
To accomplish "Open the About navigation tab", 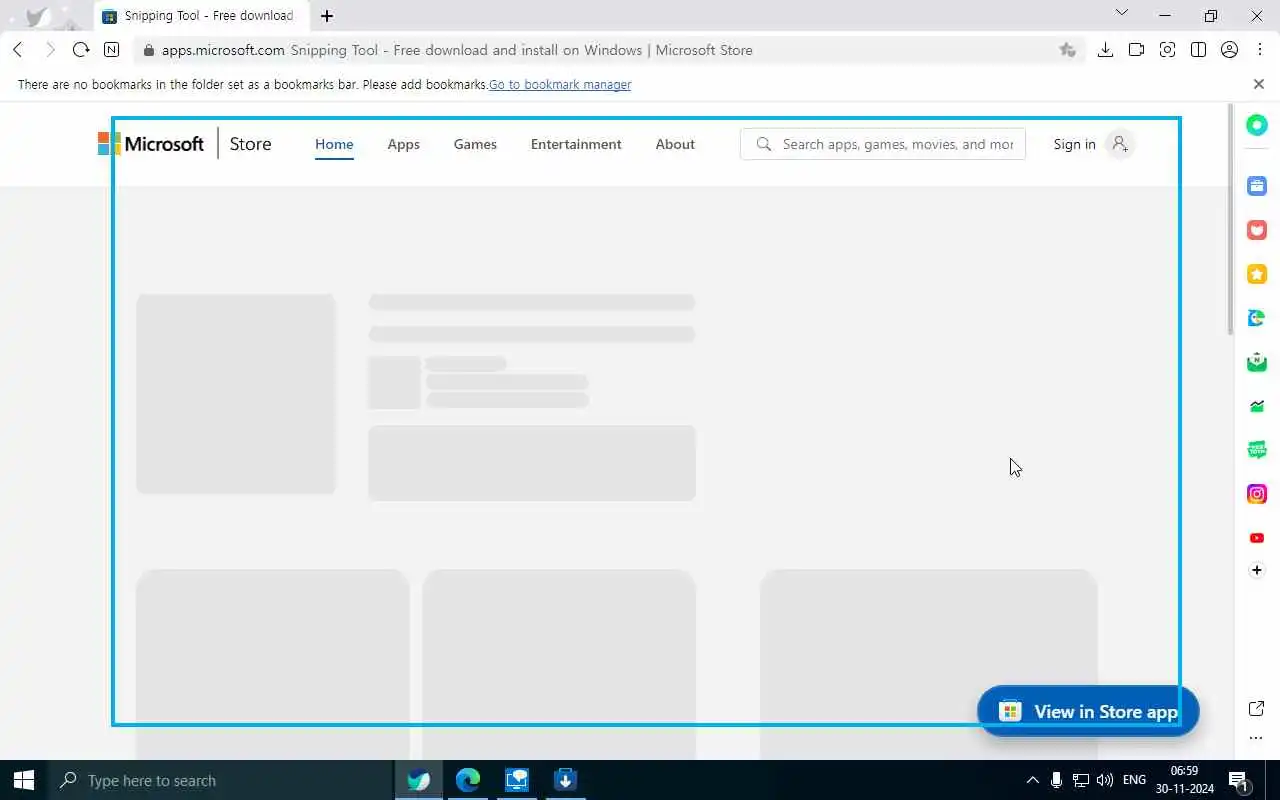I will [675, 144].
